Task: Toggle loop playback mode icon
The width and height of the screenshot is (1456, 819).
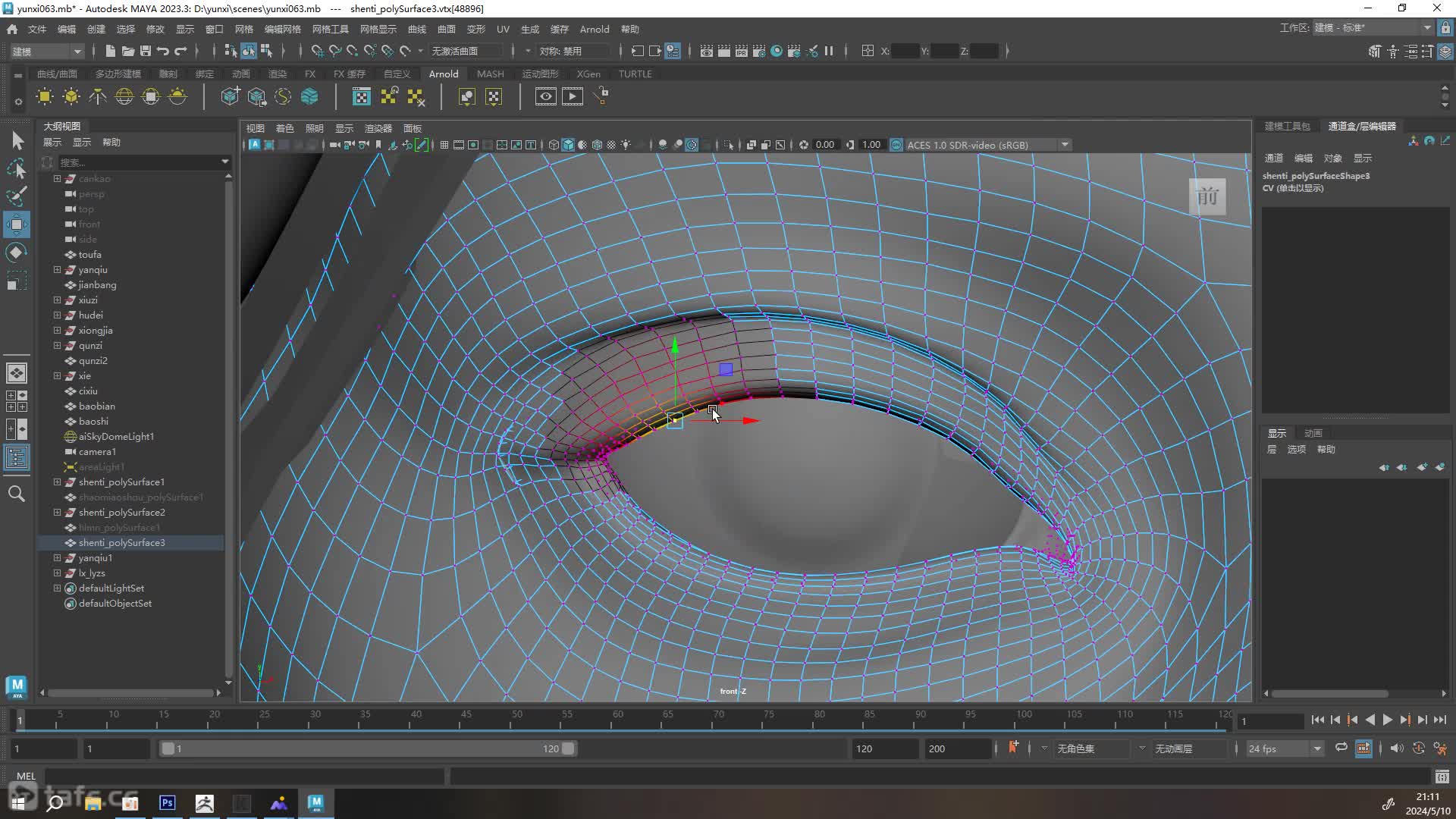Action: click(1341, 748)
